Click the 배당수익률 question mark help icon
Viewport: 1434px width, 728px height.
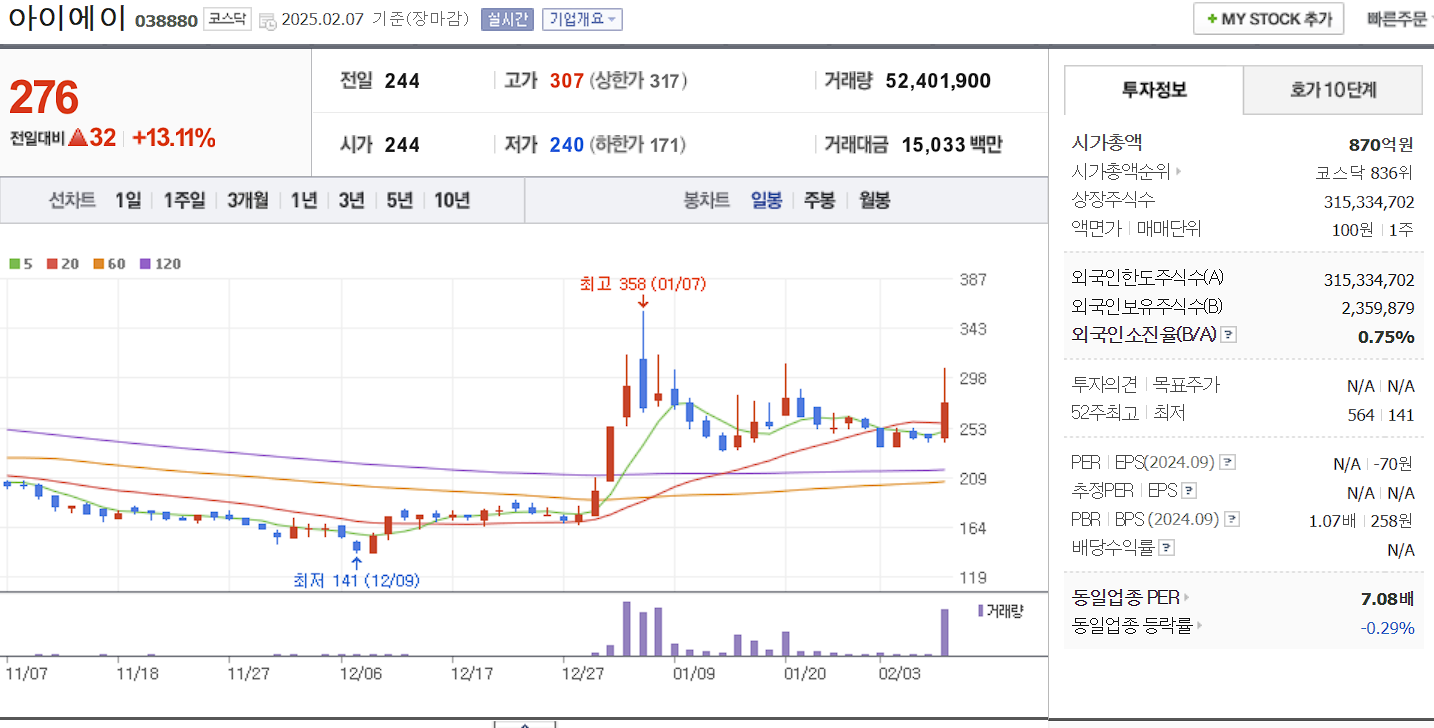[x=1165, y=547]
